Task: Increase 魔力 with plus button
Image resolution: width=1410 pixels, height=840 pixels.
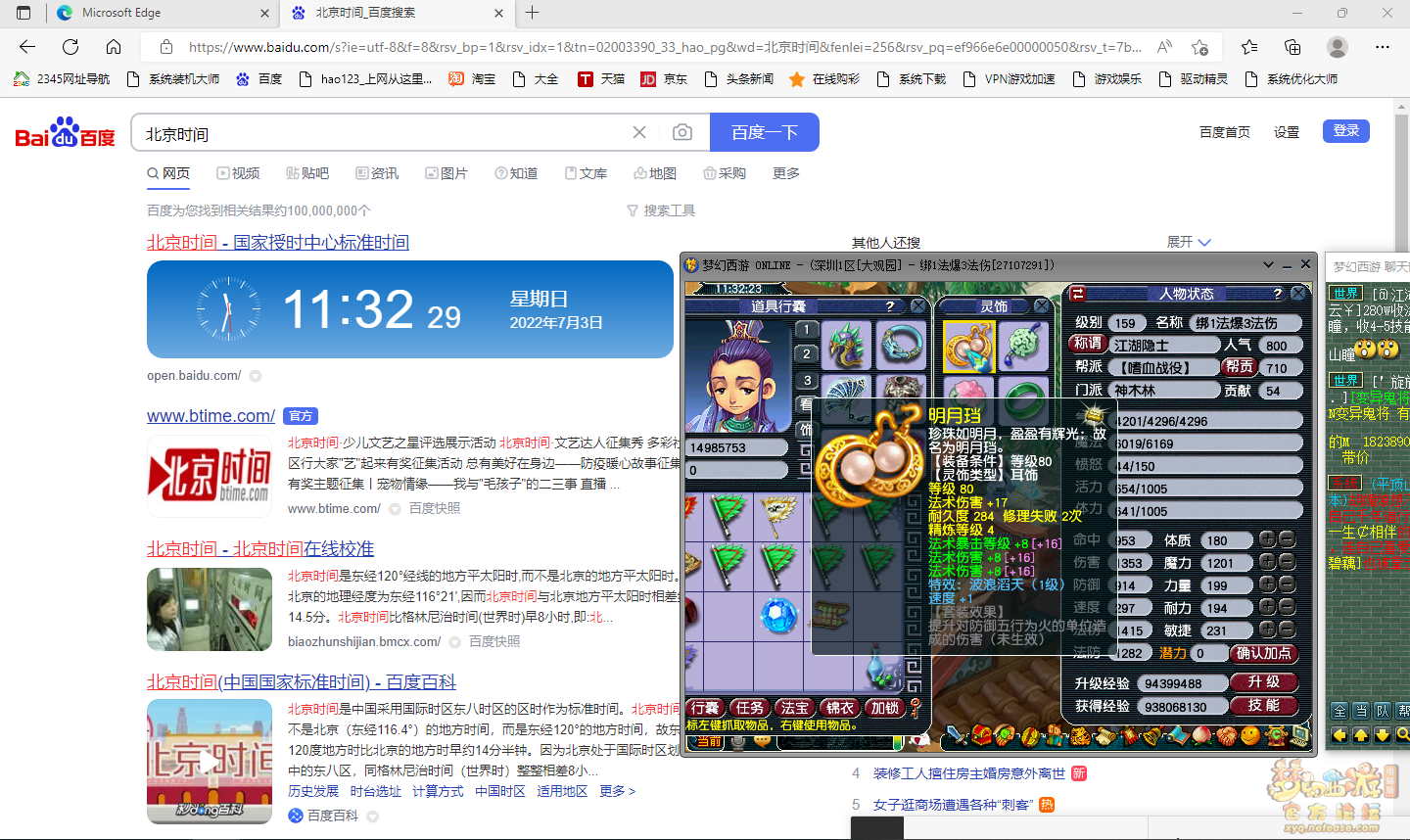Action: pyautogui.click(x=1267, y=562)
